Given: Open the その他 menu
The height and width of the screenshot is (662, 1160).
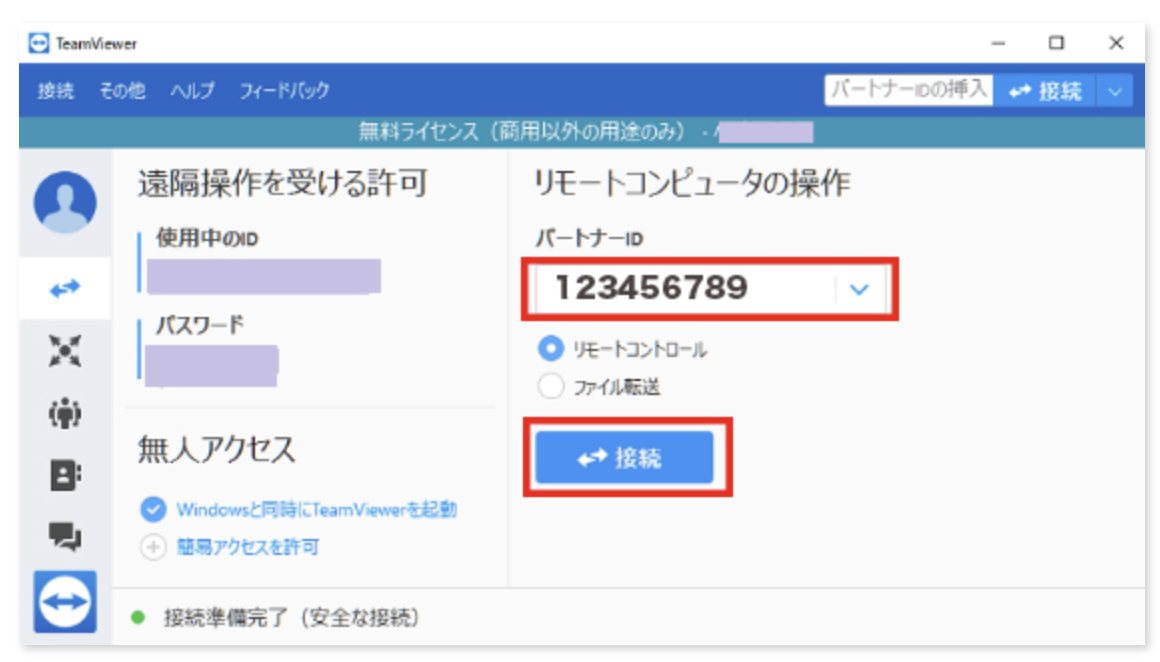Looking at the screenshot, I should click(x=123, y=91).
